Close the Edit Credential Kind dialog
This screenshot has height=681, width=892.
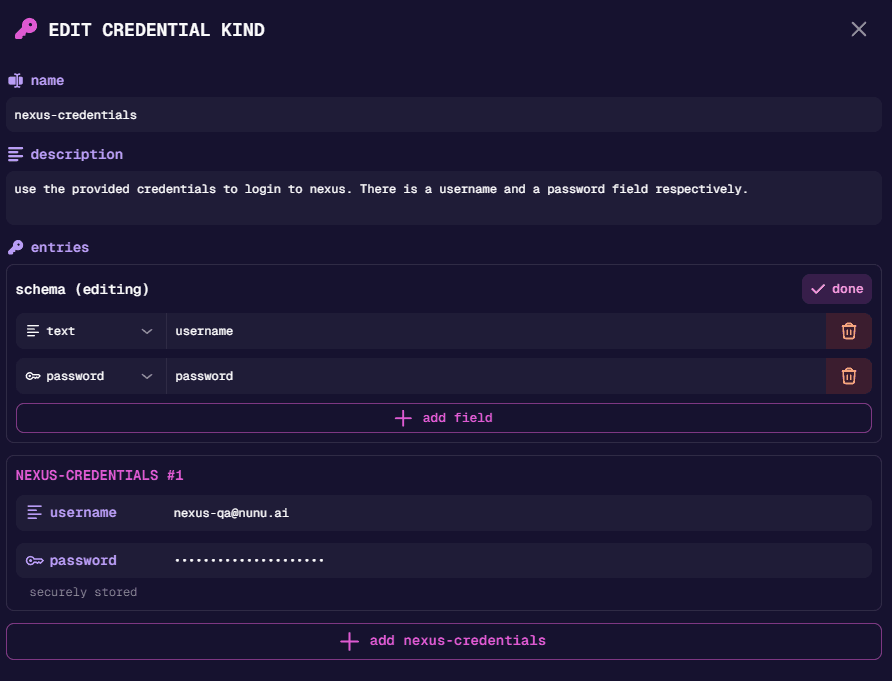[858, 29]
